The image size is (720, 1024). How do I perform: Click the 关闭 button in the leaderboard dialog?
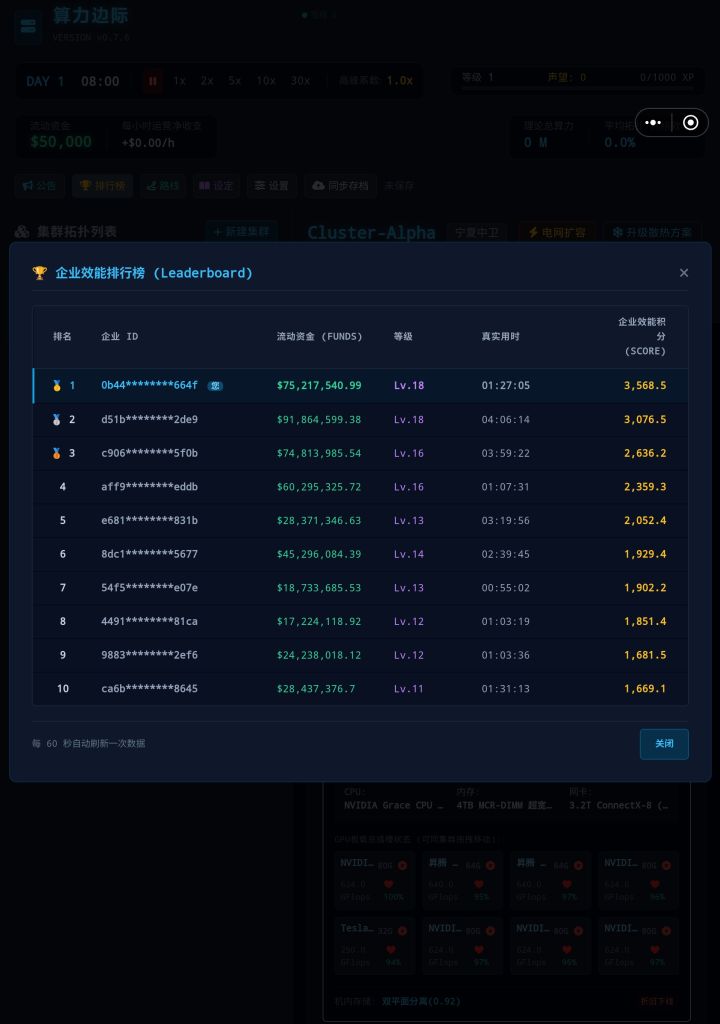click(664, 744)
